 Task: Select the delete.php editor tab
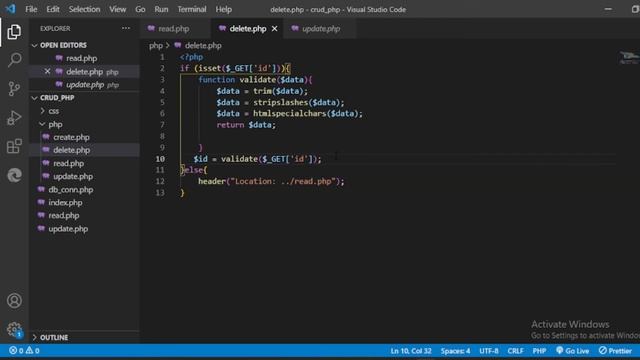click(x=247, y=29)
